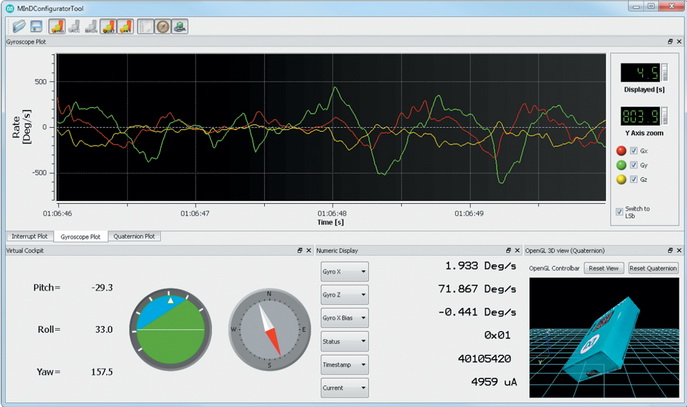Click the Y Axis zoom 803.9 readout
687x407 pixels.
[640, 116]
